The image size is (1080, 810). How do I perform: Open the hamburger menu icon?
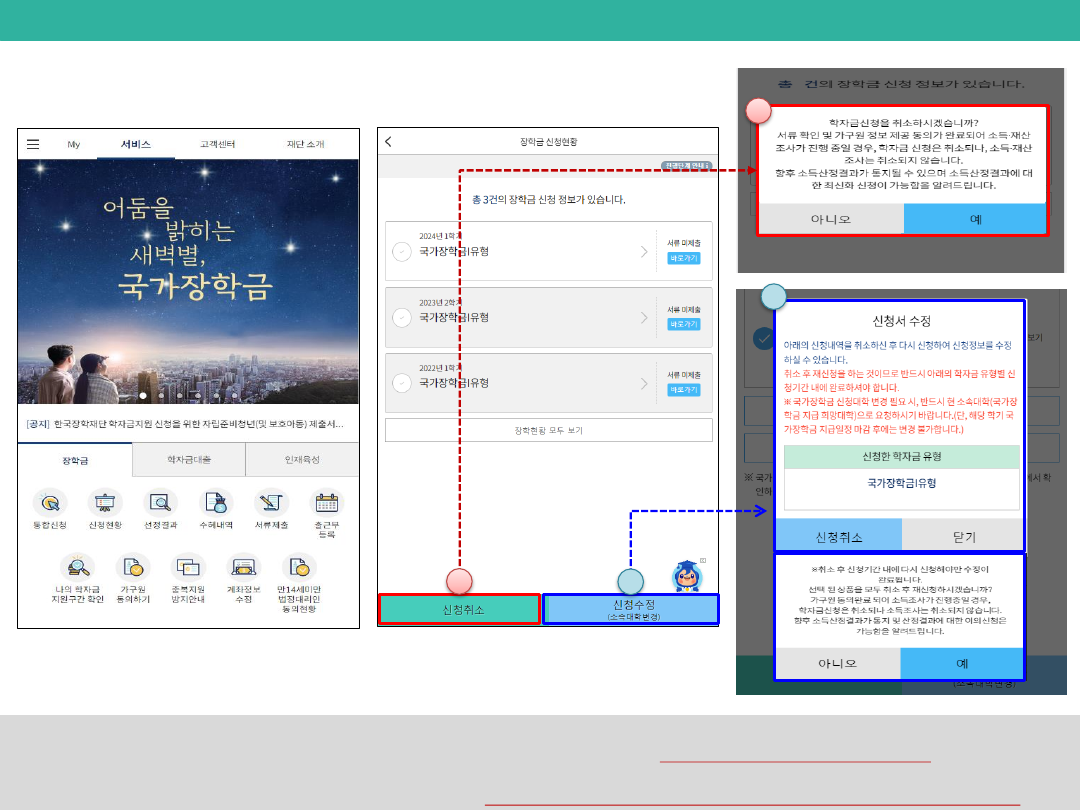[x=33, y=144]
